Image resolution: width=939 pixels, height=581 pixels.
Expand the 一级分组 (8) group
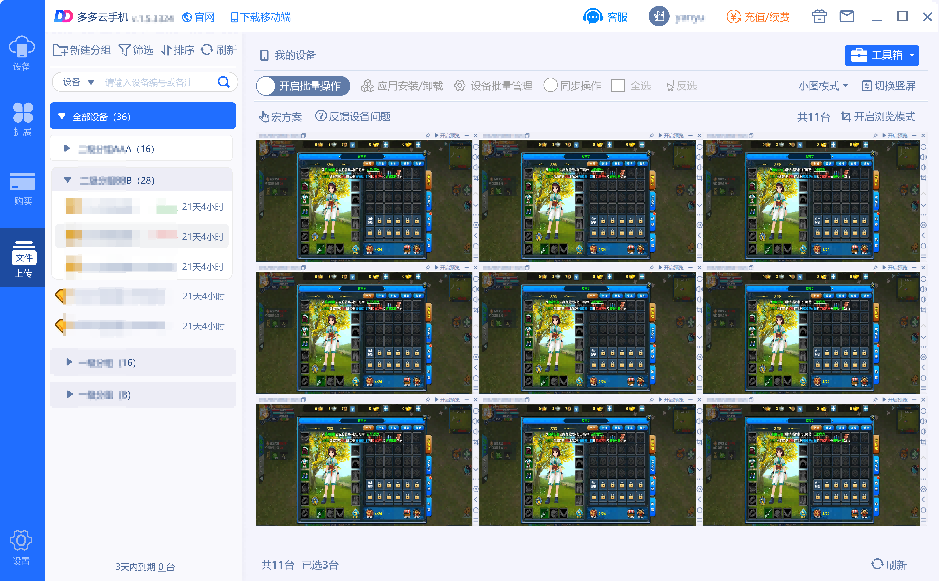pos(143,395)
